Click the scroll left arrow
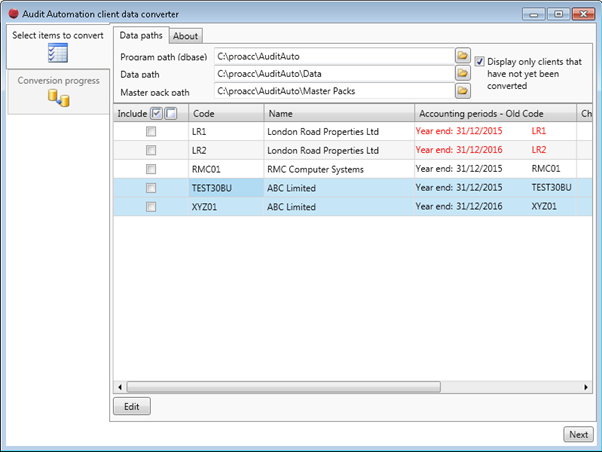The width and height of the screenshot is (602, 452). (x=120, y=387)
